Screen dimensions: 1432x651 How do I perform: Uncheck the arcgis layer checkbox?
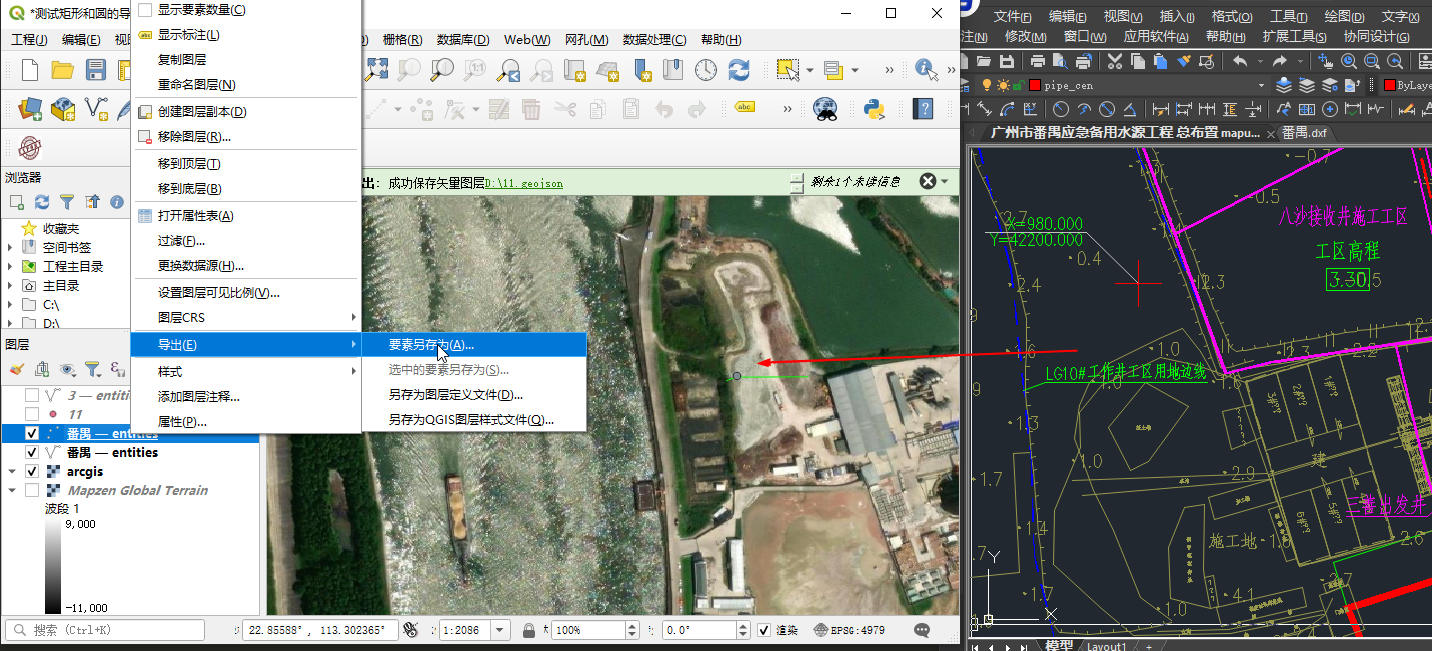pyautogui.click(x=32, y=471)
